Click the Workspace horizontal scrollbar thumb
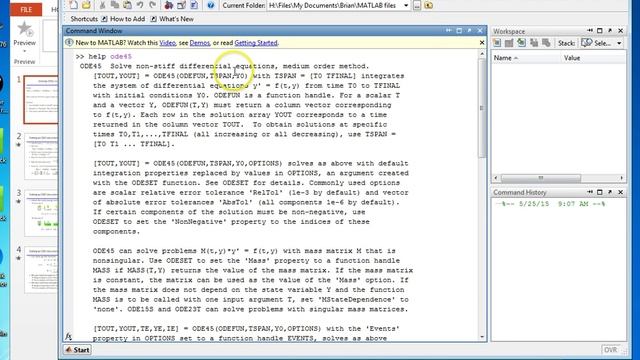This screenshot has height=360, width=640. pos(541,178)
